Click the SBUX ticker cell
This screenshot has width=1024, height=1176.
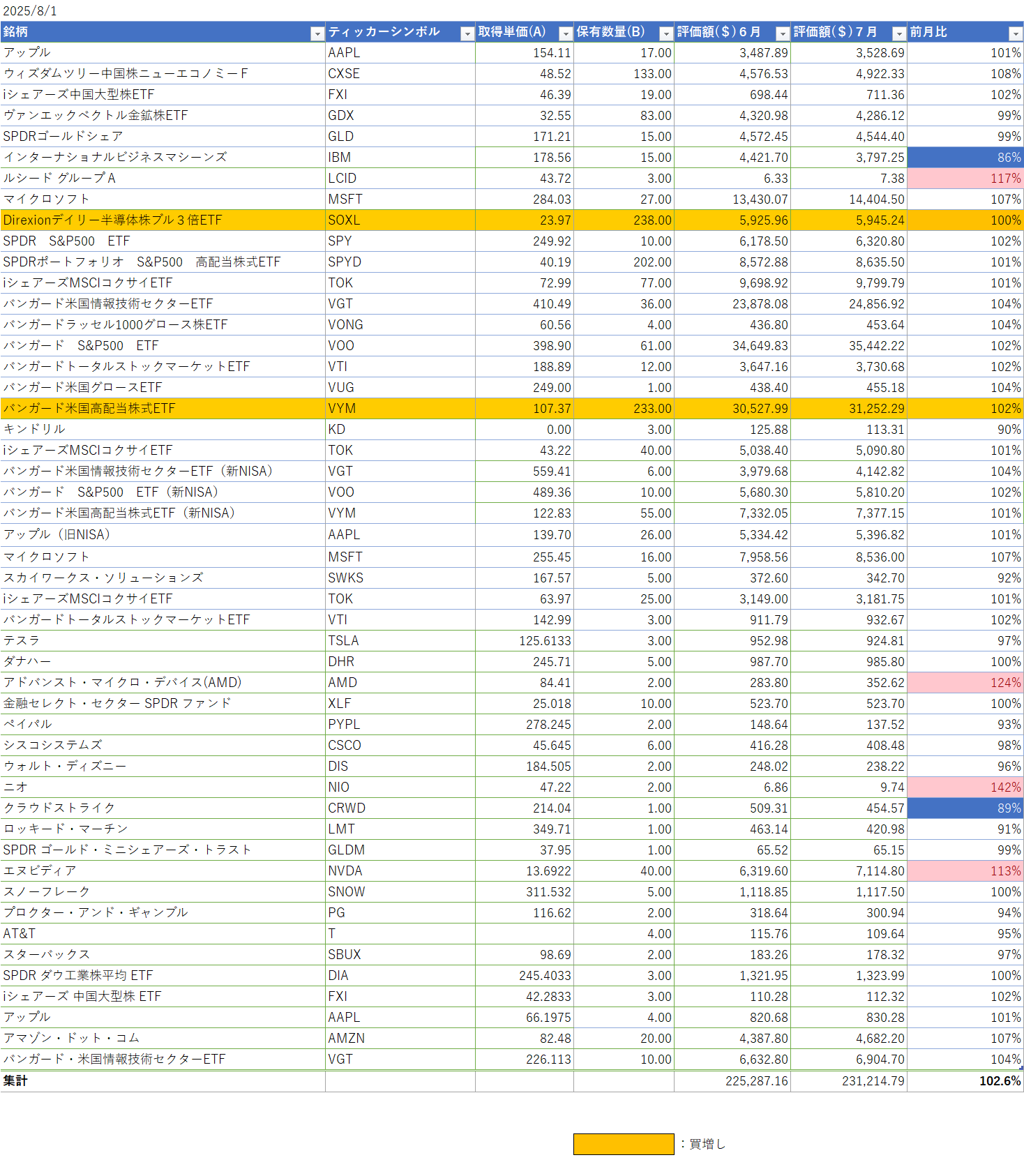(x=400, y=955)
